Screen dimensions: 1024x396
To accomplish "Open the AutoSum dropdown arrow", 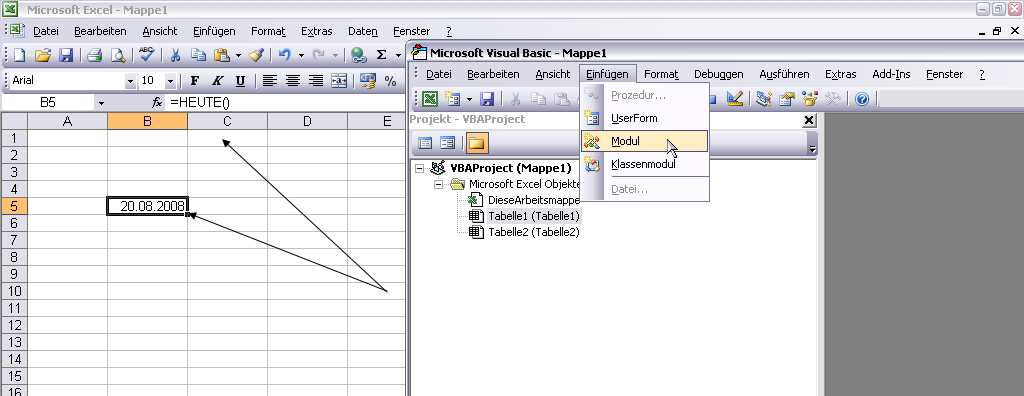I will [398, 56].
